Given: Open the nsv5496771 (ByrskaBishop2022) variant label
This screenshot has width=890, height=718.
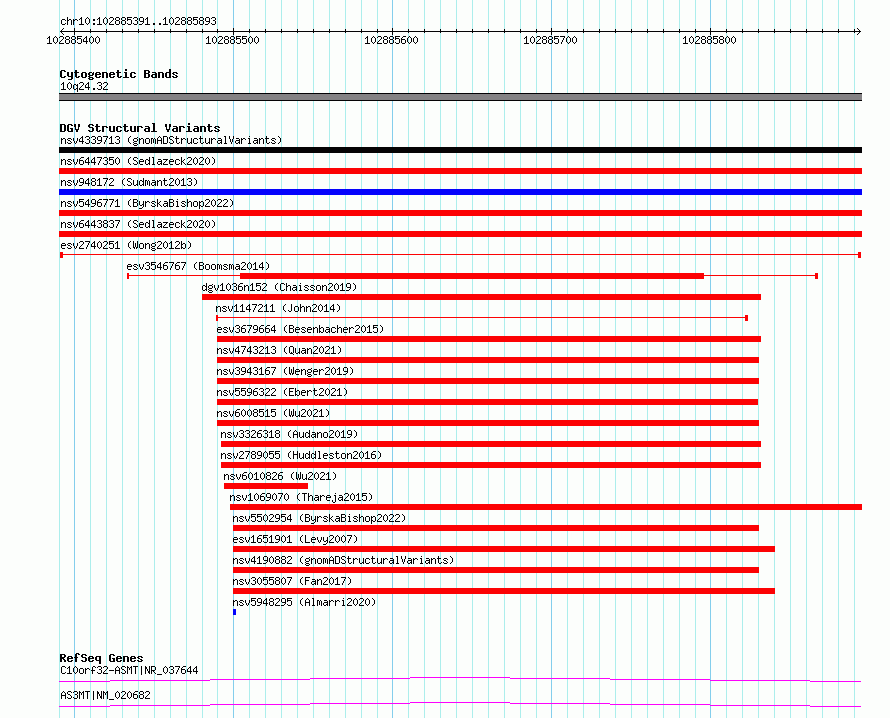Looking at the screenshot, I should coord(147,203).
